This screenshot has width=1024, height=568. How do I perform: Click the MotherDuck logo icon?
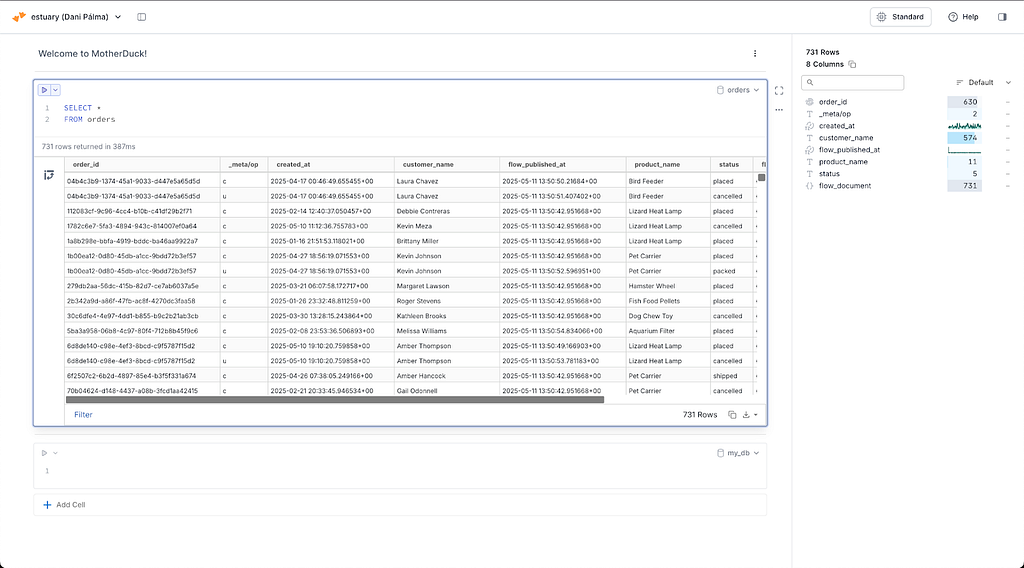click(x=19, y=17)
